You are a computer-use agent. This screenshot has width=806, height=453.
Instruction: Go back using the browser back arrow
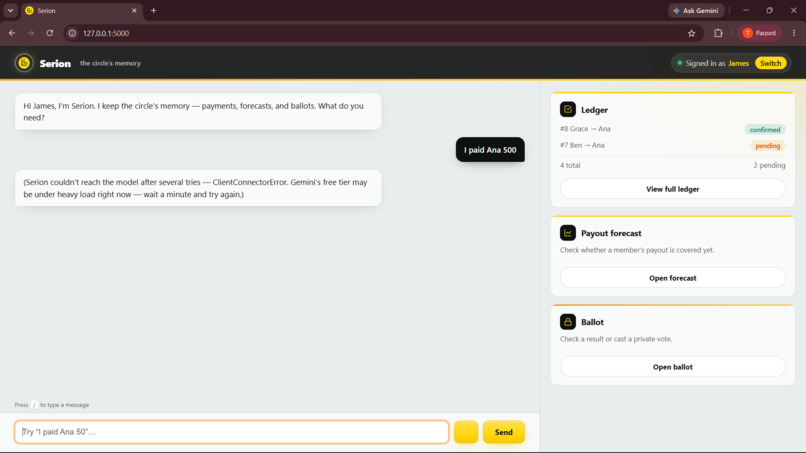tap(12, 33)
